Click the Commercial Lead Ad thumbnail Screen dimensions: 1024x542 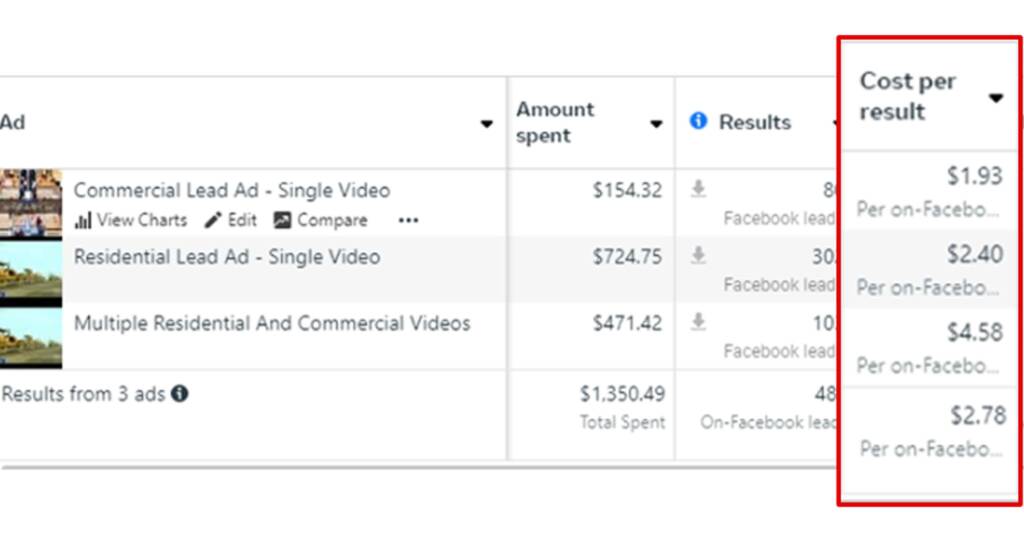tap(30, 203)
